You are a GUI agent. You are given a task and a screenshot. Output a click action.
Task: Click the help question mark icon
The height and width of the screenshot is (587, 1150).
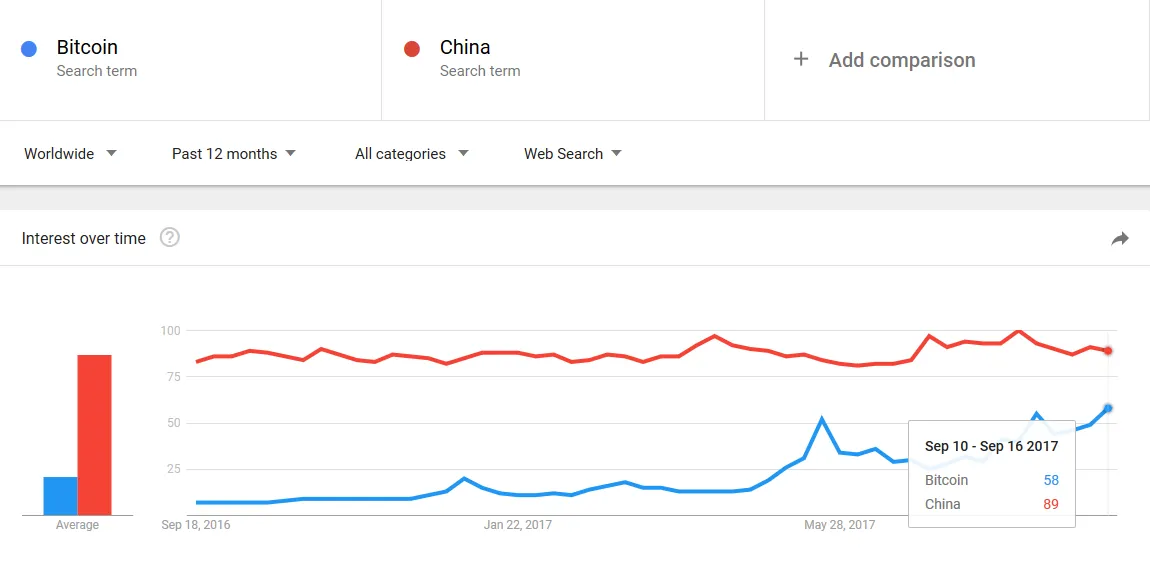[170, 238]
